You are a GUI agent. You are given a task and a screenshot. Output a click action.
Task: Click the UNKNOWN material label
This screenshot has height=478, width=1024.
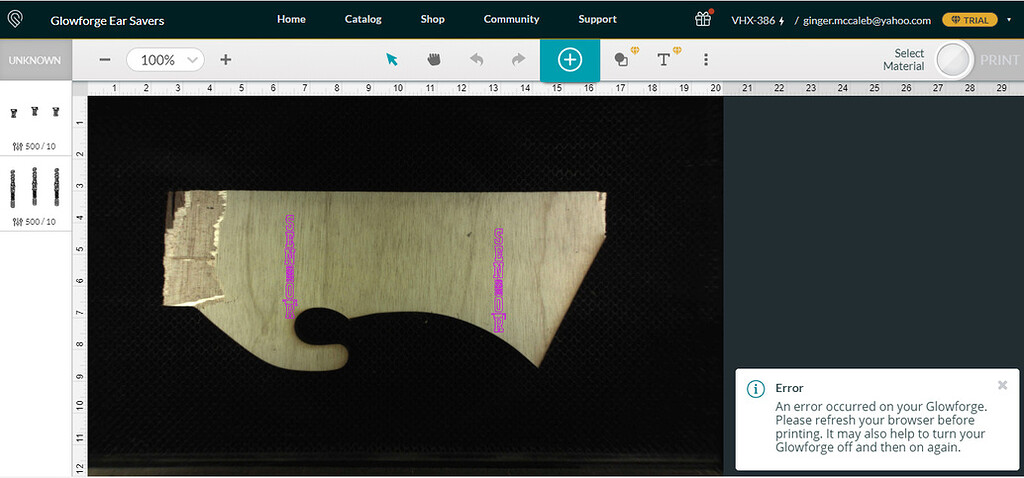click(35, 60)
